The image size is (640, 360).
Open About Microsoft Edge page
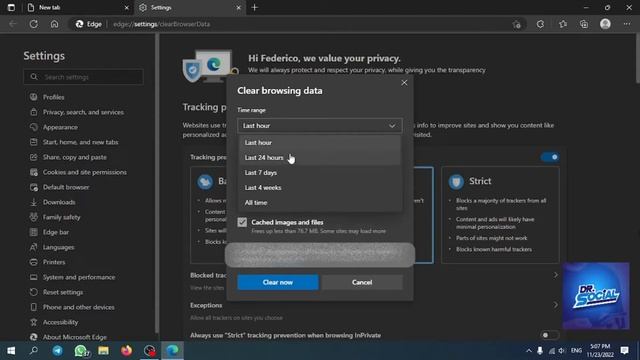75,337
